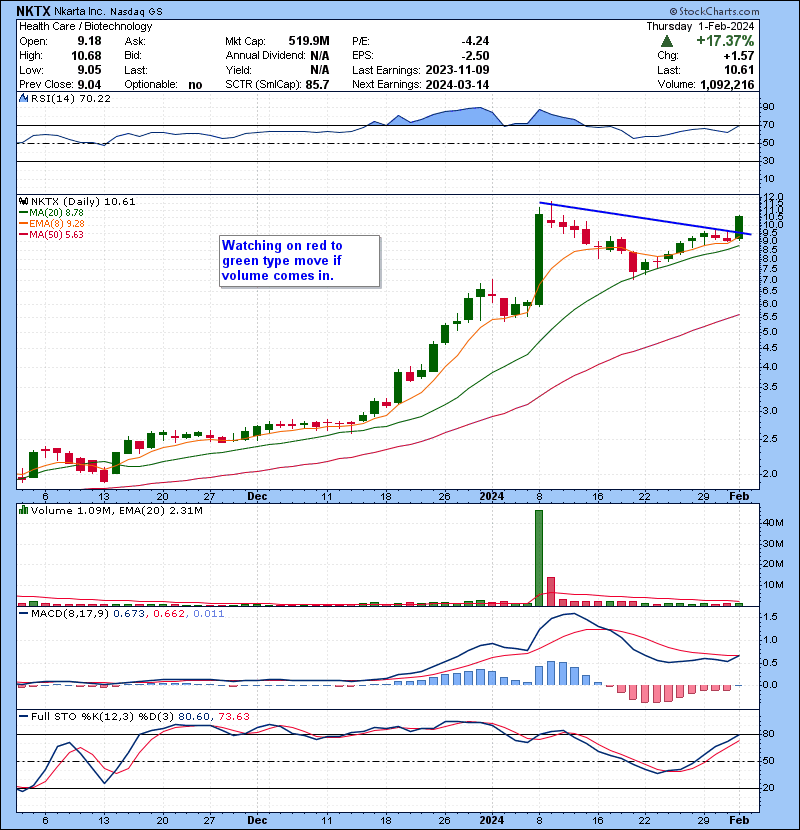This screenshot has width=800, height=830.
Task: Click the P/E value -4.24
Action: (x=475, y=41)
